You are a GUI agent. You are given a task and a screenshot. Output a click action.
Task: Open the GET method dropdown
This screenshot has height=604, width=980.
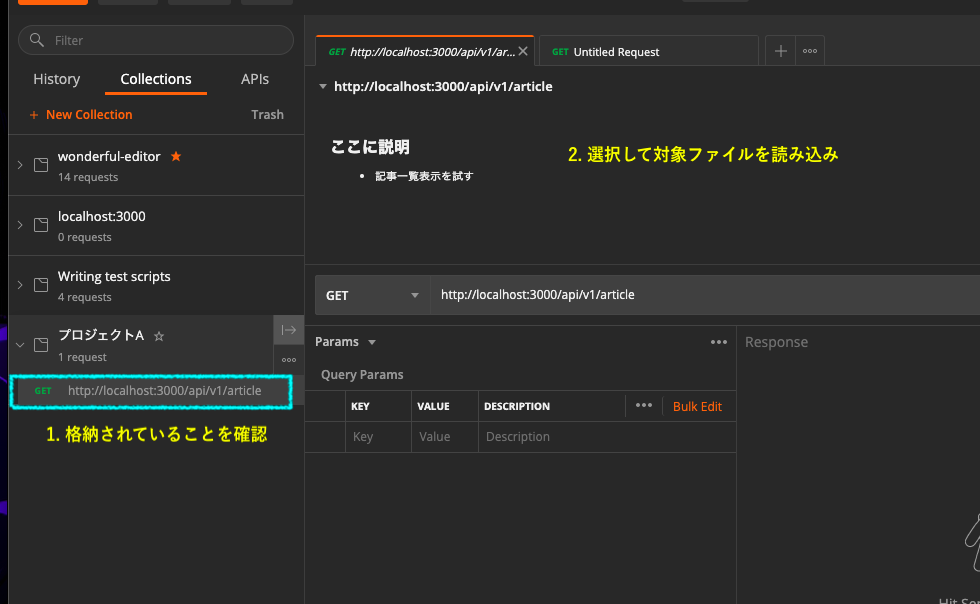[x=372, y=295]
